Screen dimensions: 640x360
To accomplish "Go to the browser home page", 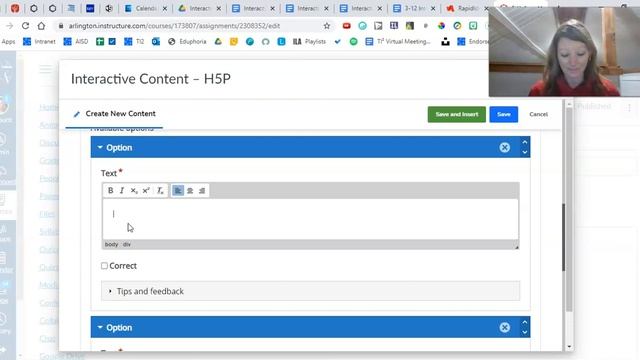I will [x=41, y=26].
